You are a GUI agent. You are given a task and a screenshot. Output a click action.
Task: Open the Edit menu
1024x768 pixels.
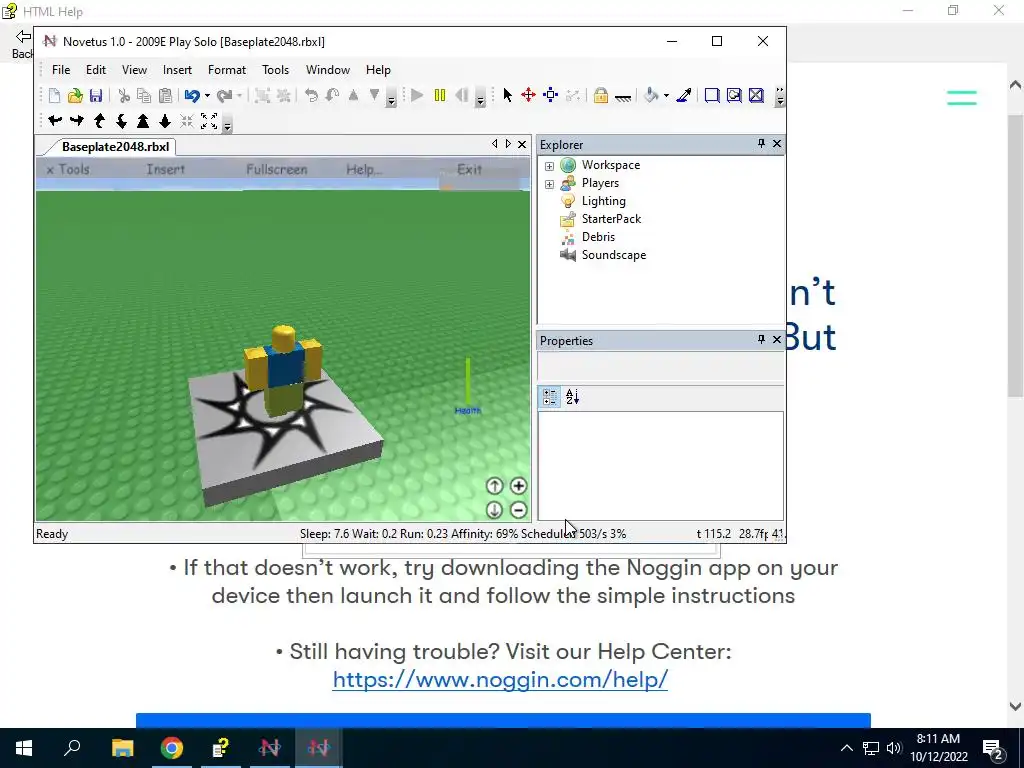tap(95, 70)
